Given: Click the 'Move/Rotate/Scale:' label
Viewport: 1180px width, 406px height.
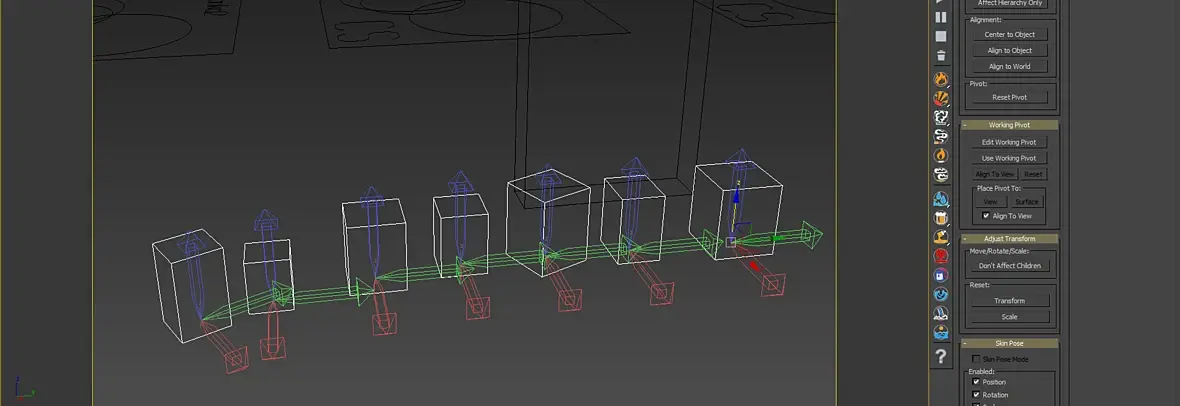Looking at the screenshot, I should 999,251.
